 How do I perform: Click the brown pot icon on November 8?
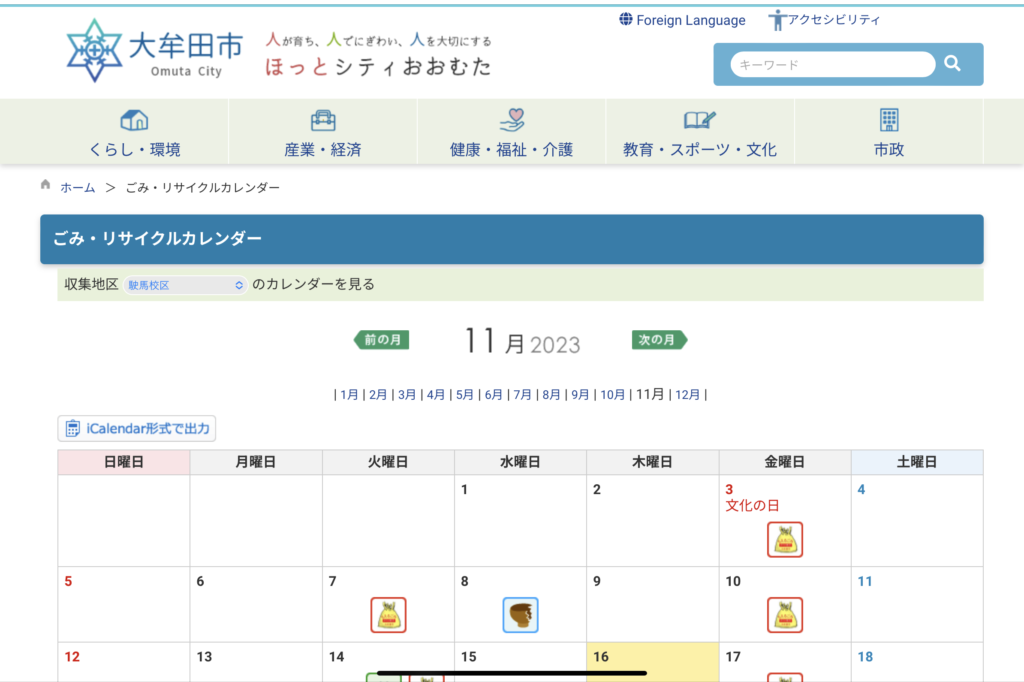pos(520,615)
